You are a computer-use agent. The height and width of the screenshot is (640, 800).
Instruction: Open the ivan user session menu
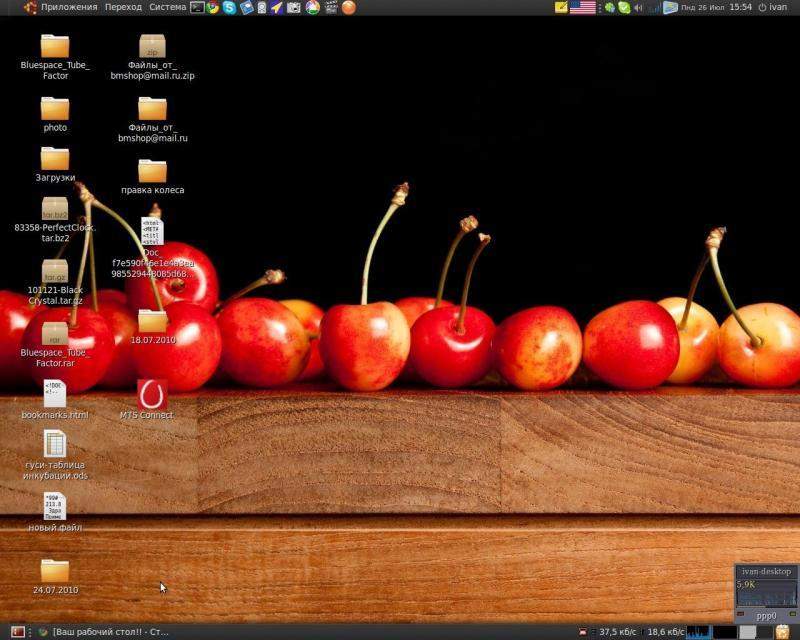pos(773,7)
